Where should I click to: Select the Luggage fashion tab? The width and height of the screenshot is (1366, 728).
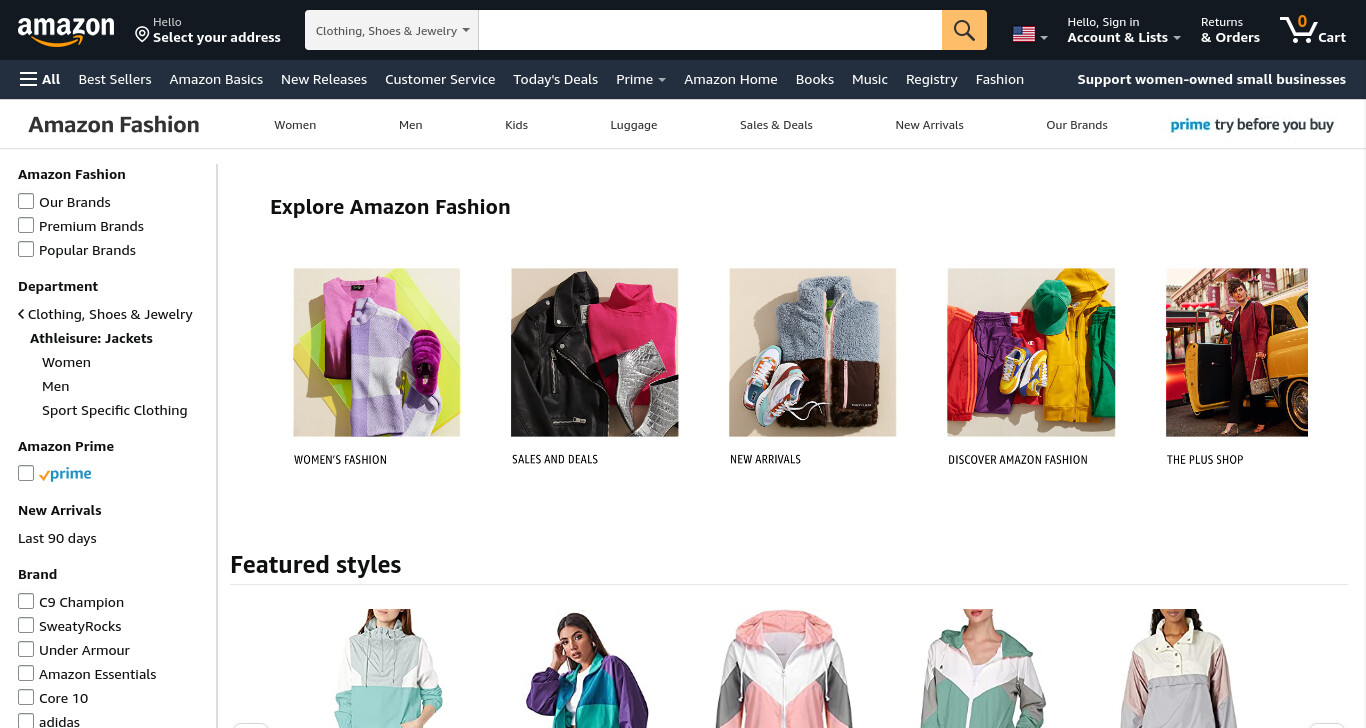coord(634,125)
